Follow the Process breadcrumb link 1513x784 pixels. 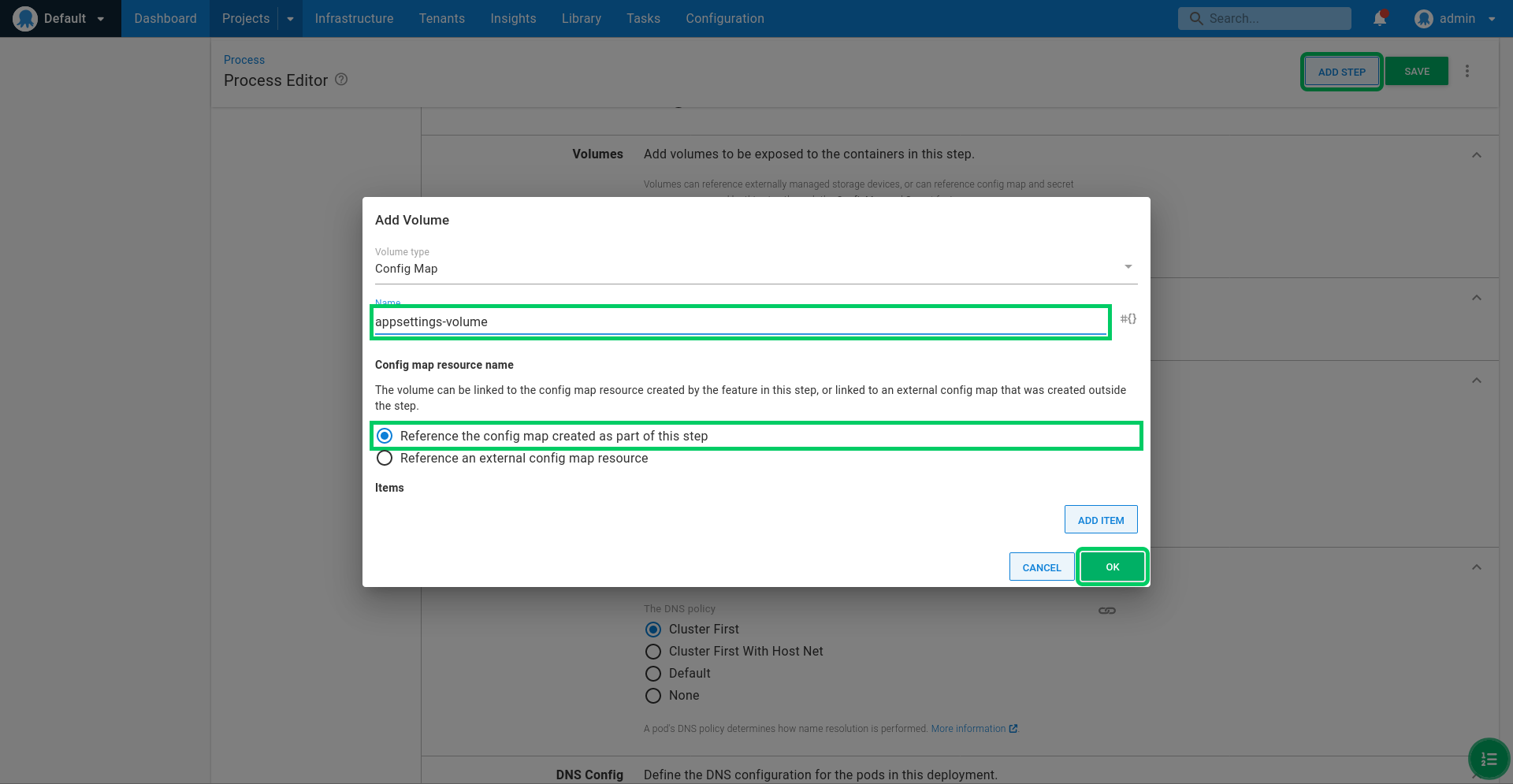click(x=244, y=60)
